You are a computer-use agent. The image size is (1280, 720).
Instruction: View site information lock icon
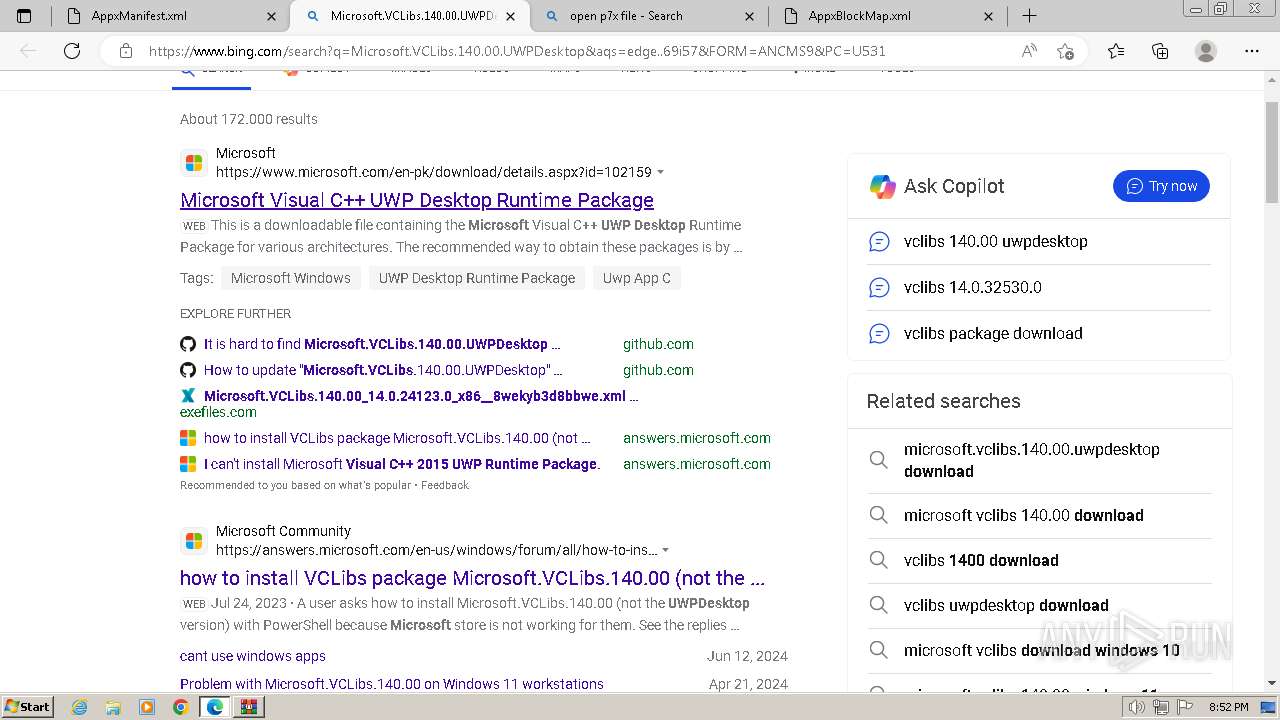[x=126, y=51]
